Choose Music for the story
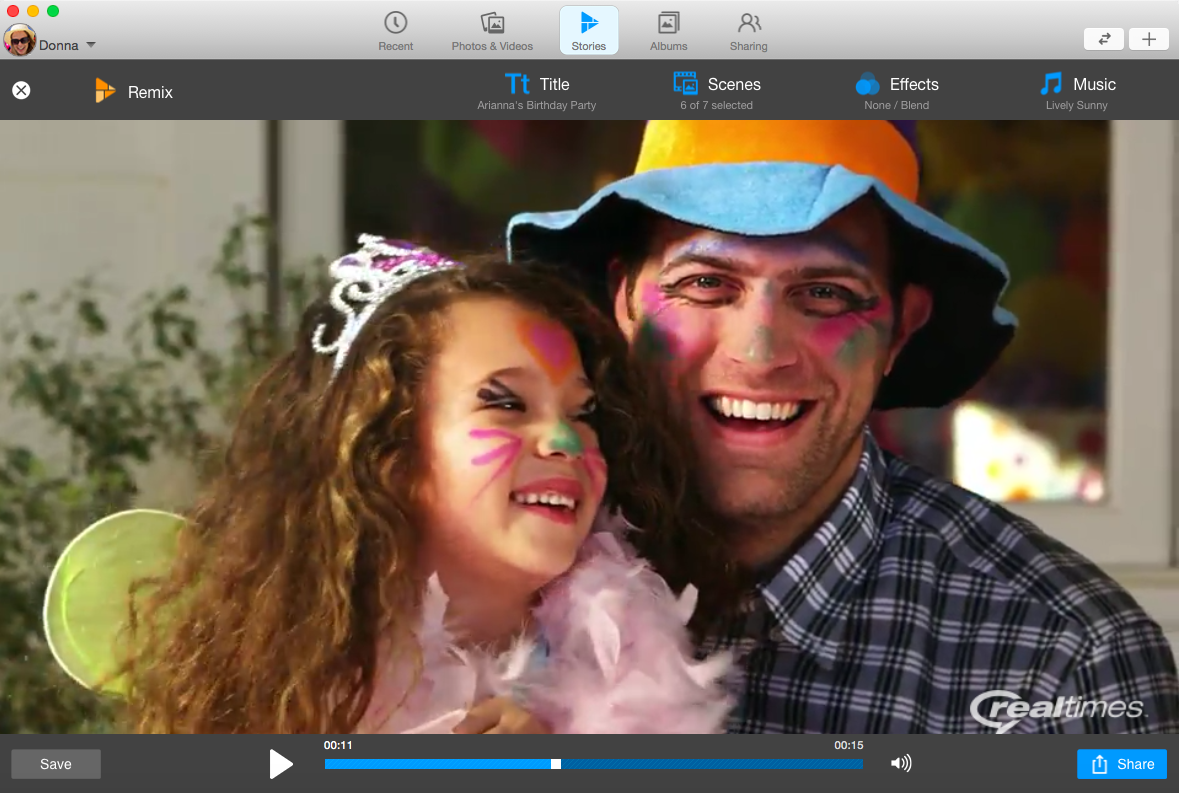This screenshot has width=1179, height=793. [1077, 91]
